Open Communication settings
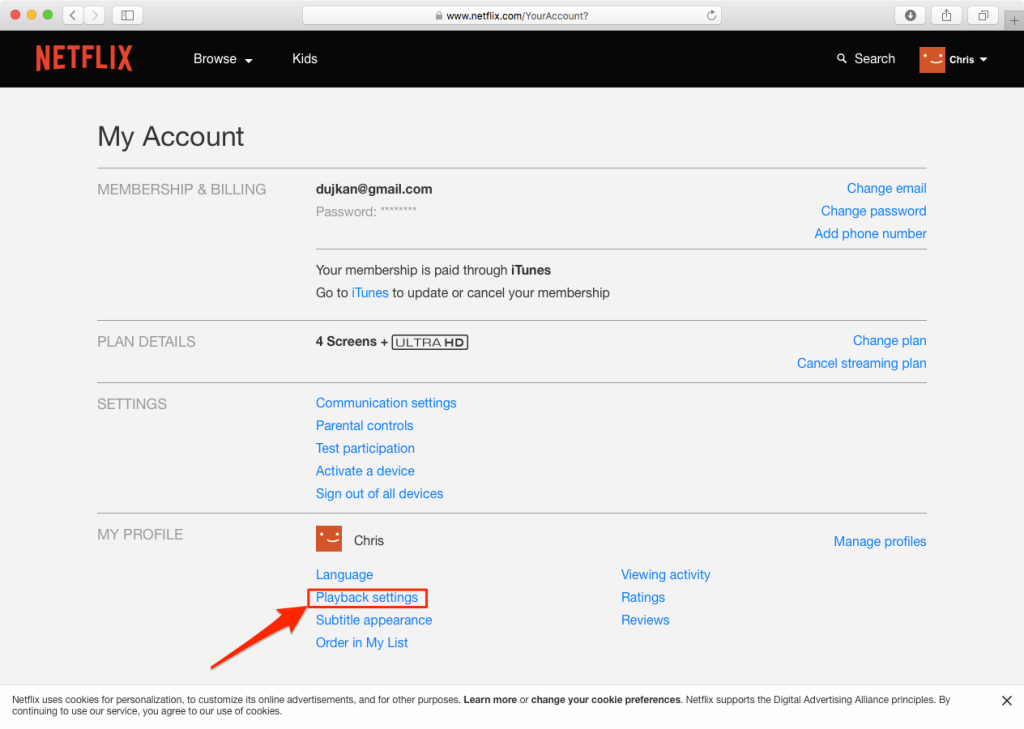The width and height of the screenshot is (1024, 729). point(386,403)
